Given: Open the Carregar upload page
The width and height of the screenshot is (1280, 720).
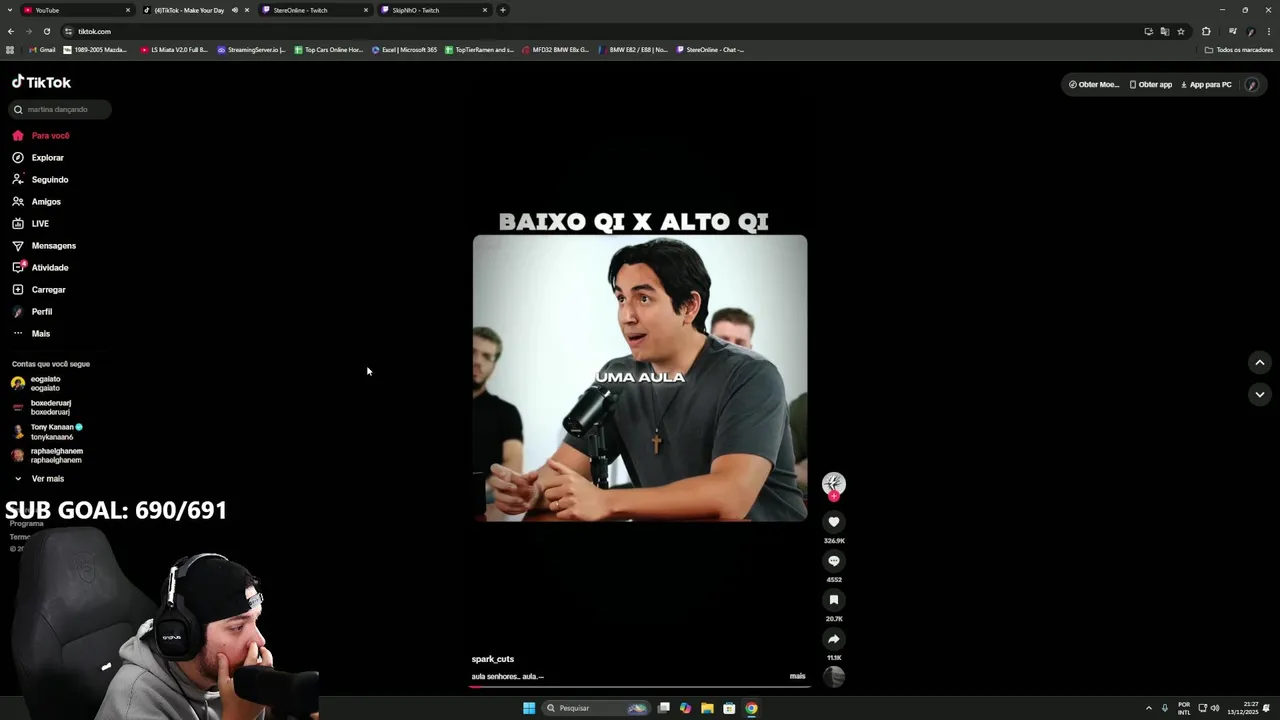Looking at the screenshot, I should click(39, 289).
